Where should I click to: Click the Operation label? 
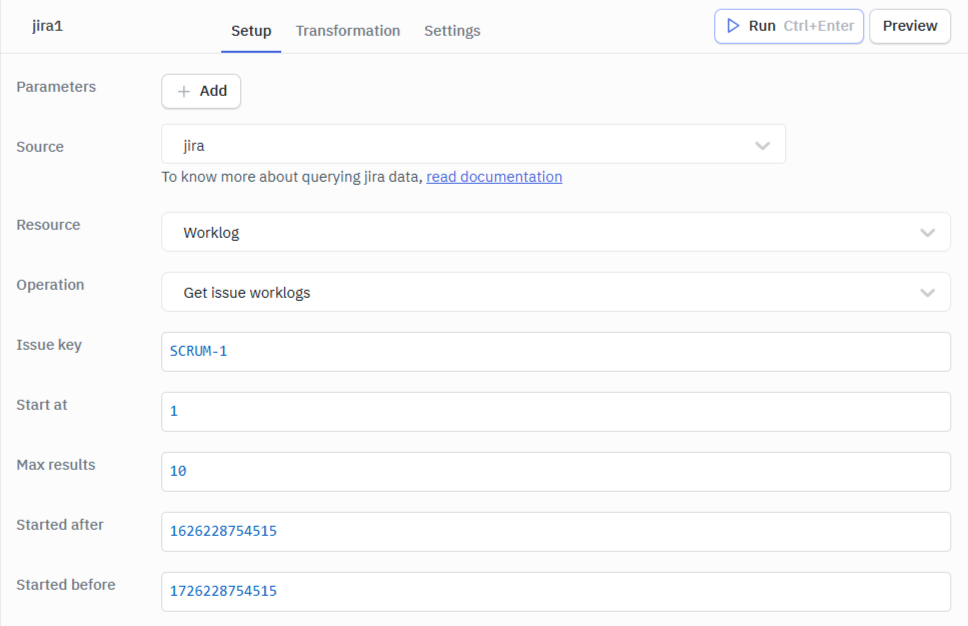pyautogui.click(x=50, y=285)
